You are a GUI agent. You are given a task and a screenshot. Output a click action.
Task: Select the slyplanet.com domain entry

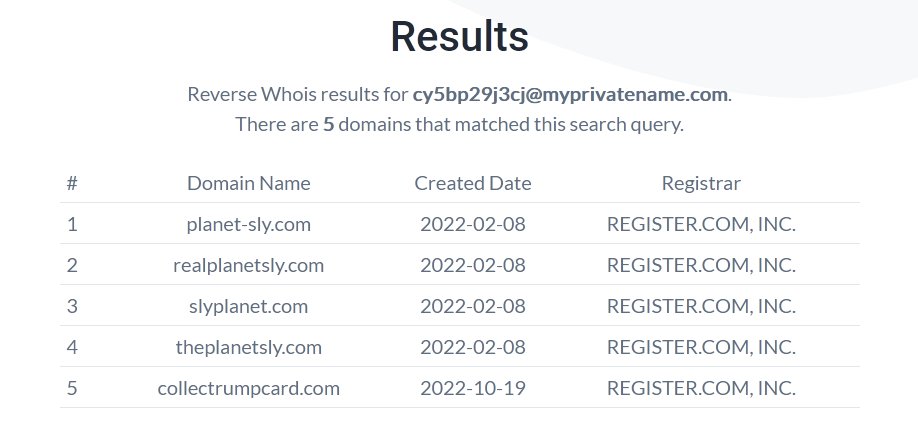point(248,306)
